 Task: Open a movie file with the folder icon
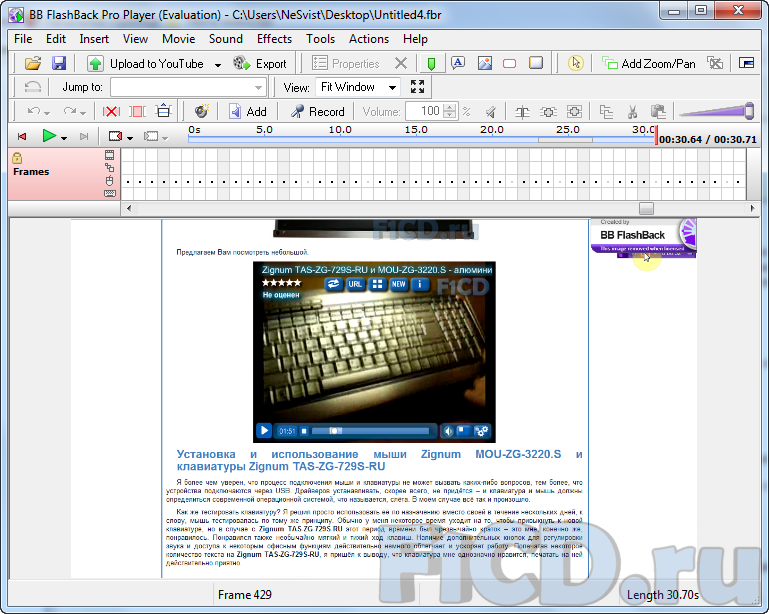click(33, 63)
